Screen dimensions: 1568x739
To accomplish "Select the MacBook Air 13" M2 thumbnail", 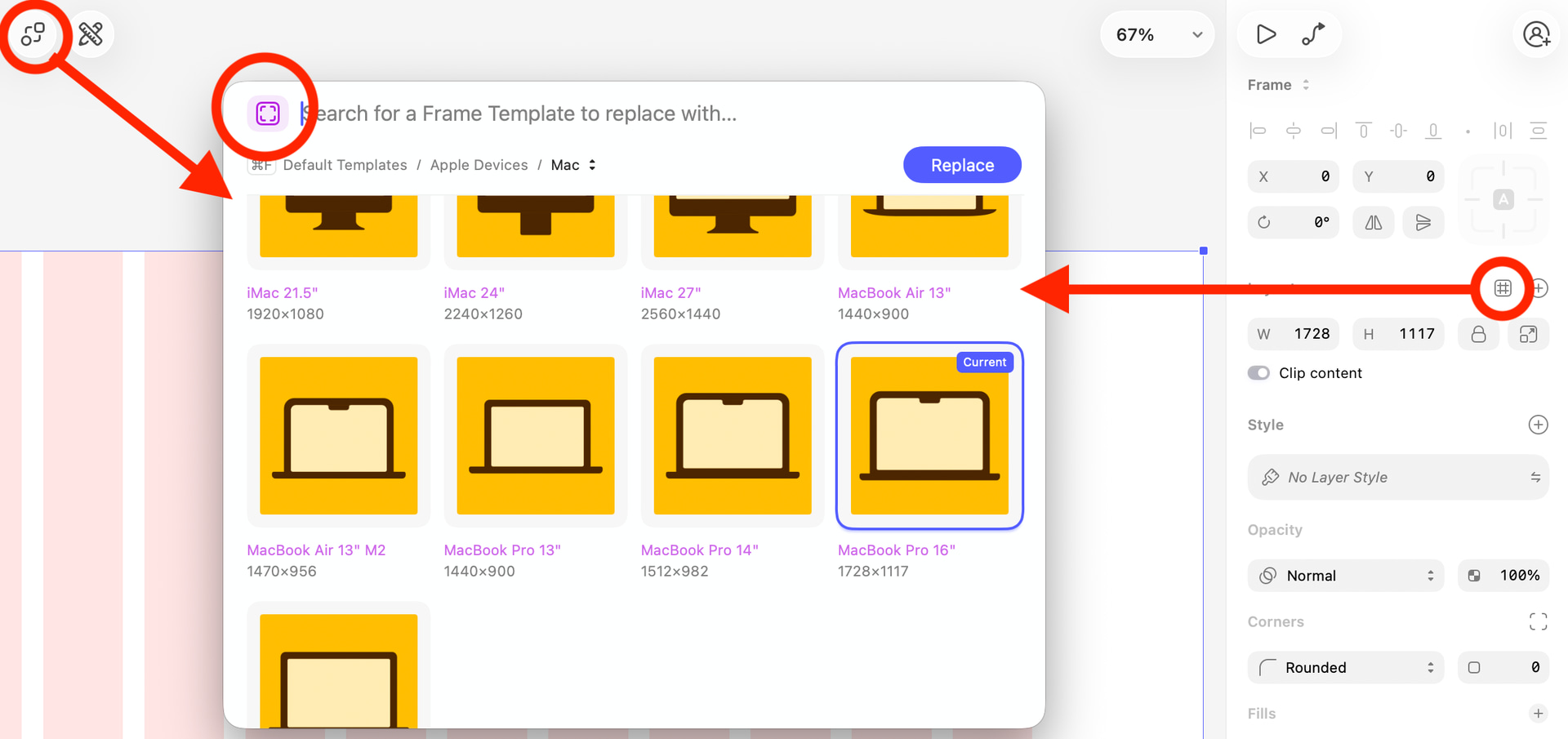I will [338, 436].
